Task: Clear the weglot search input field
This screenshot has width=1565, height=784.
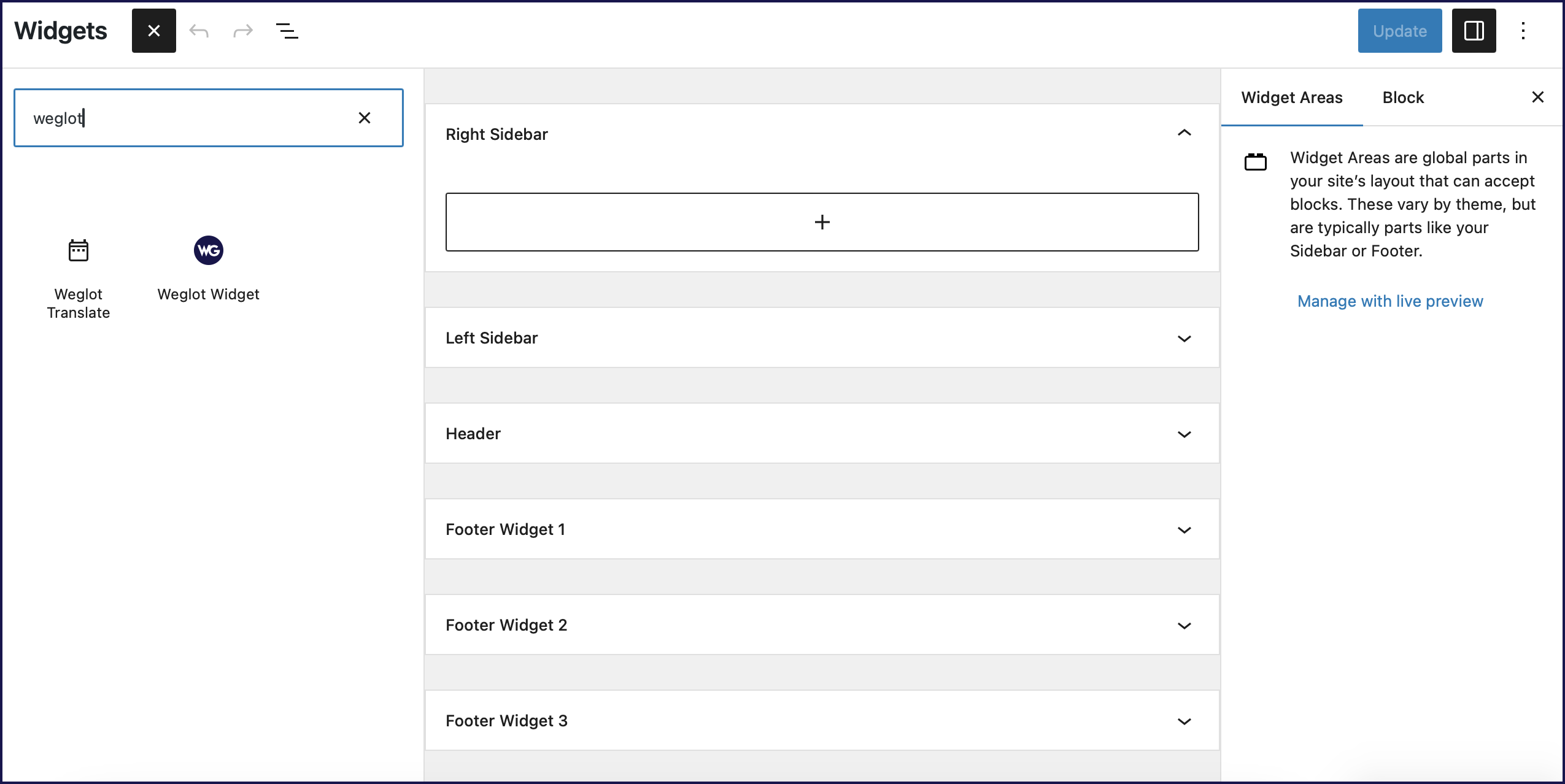Action: tap(366, 117)
